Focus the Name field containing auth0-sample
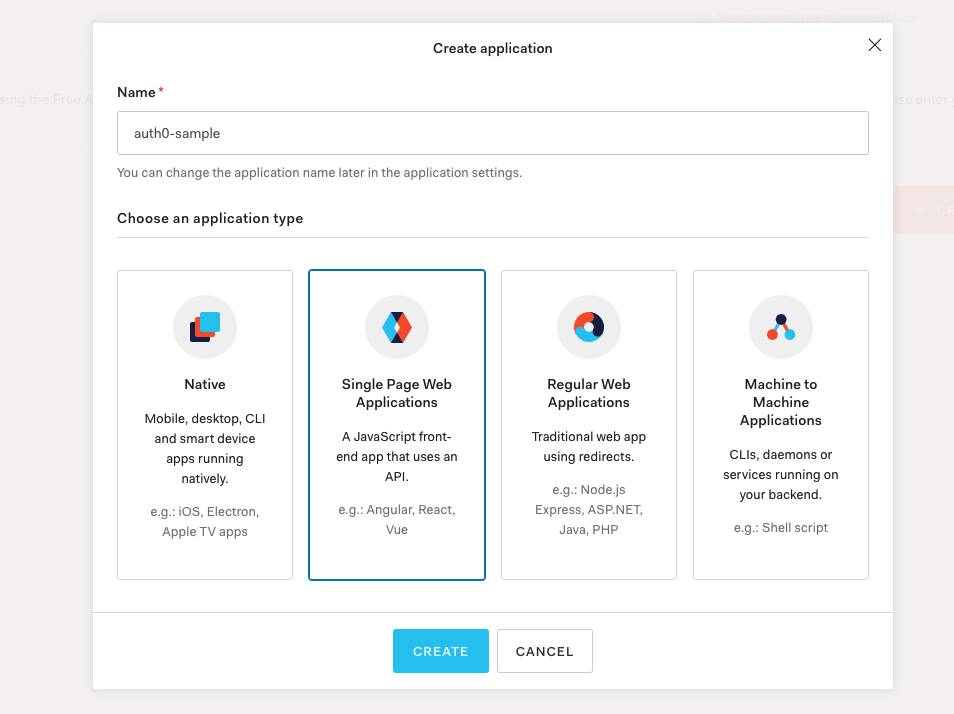Viewport: 954px width, 714px height. [x=493, y=133]
